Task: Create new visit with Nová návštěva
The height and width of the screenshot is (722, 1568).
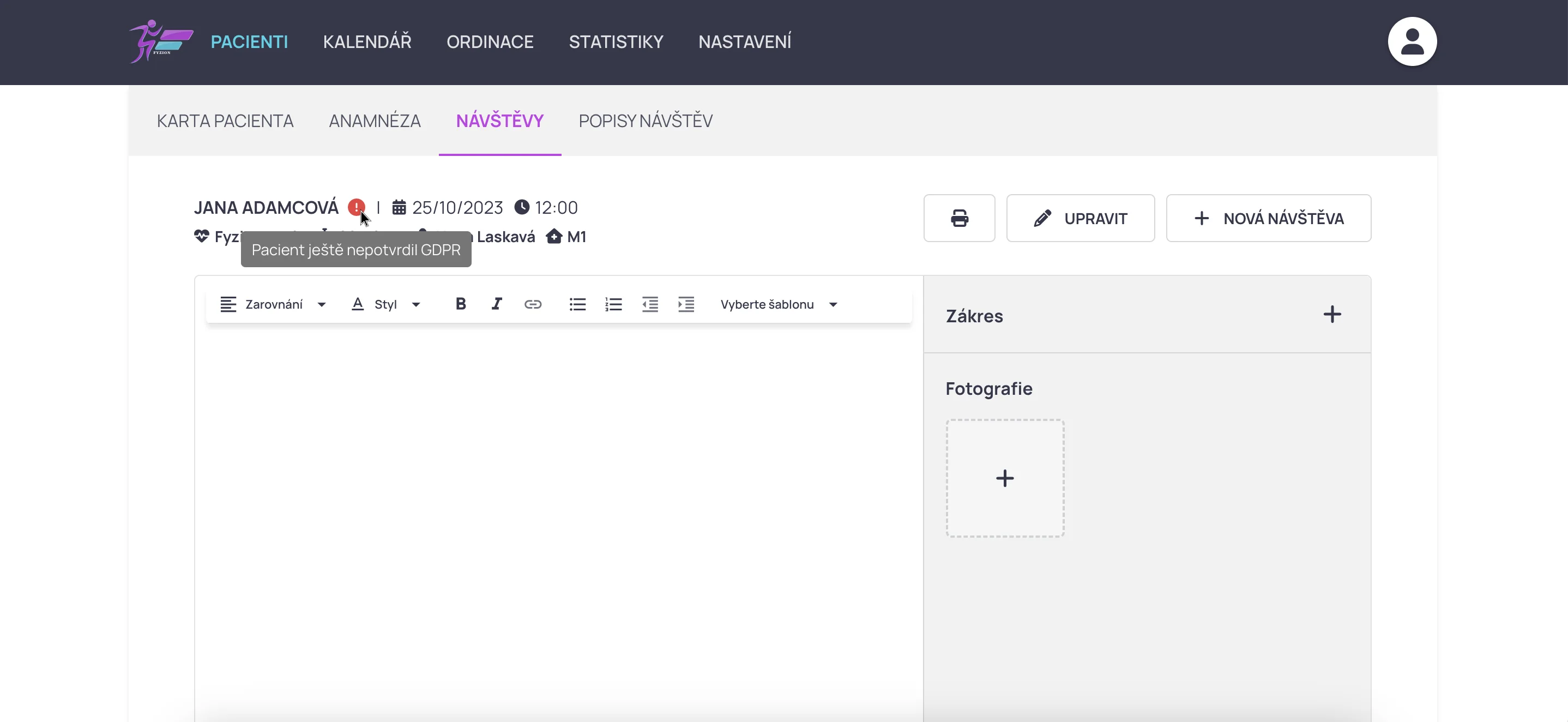Action: pyautogui.click(x=1268, y=218)
